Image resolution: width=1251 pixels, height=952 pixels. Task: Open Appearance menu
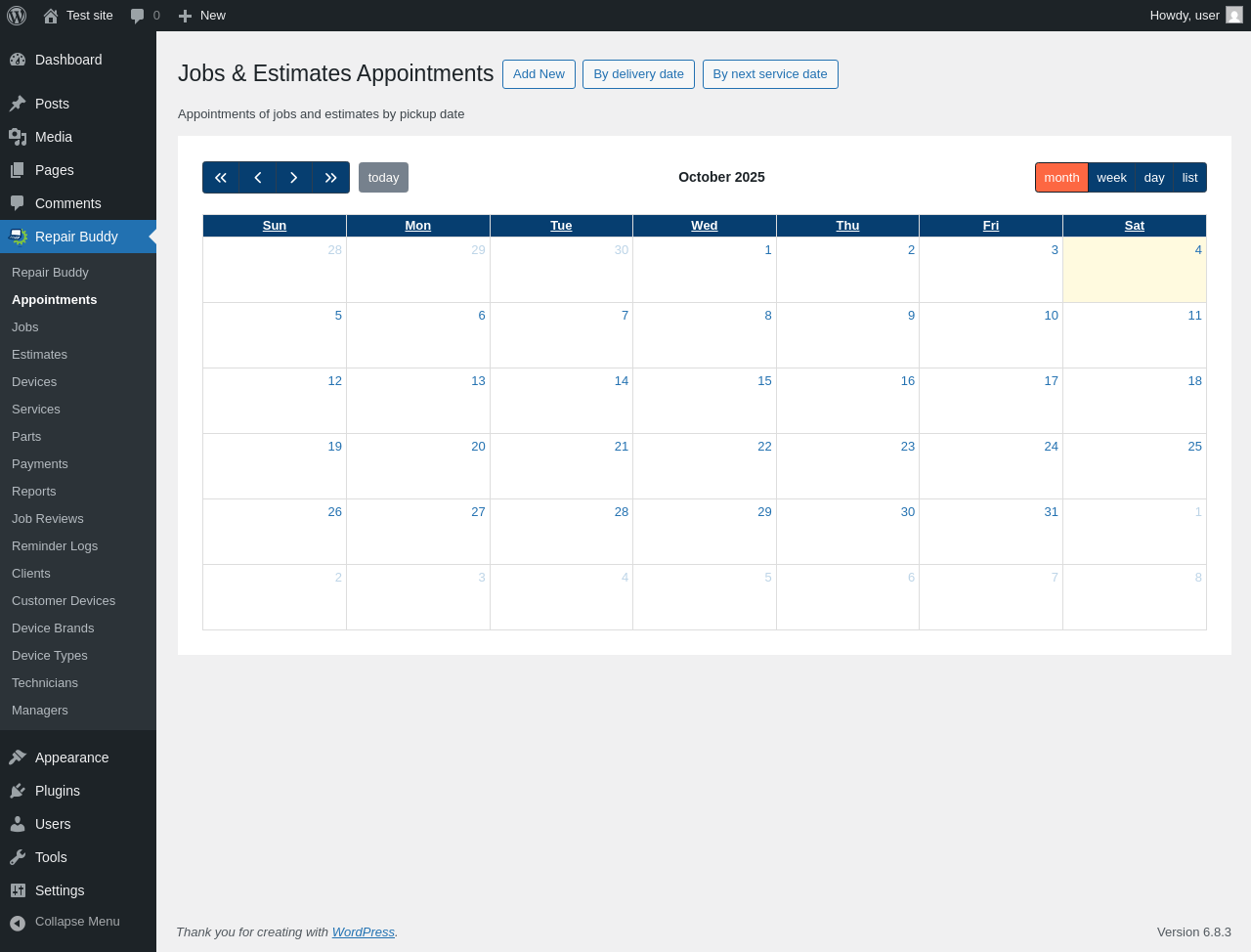[78, 757]
